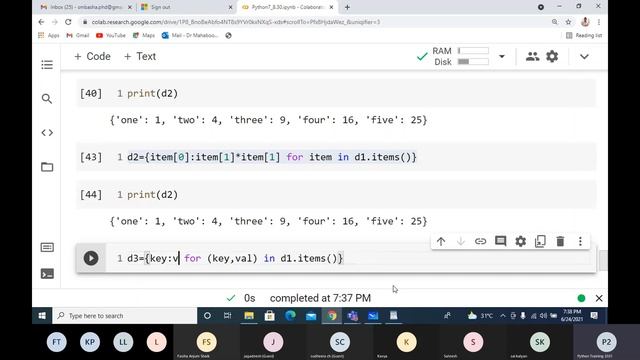Open the Apps bookmark shortcut
Screen dimensions: 640x360
pyautogui.click(x=49, y=36)
